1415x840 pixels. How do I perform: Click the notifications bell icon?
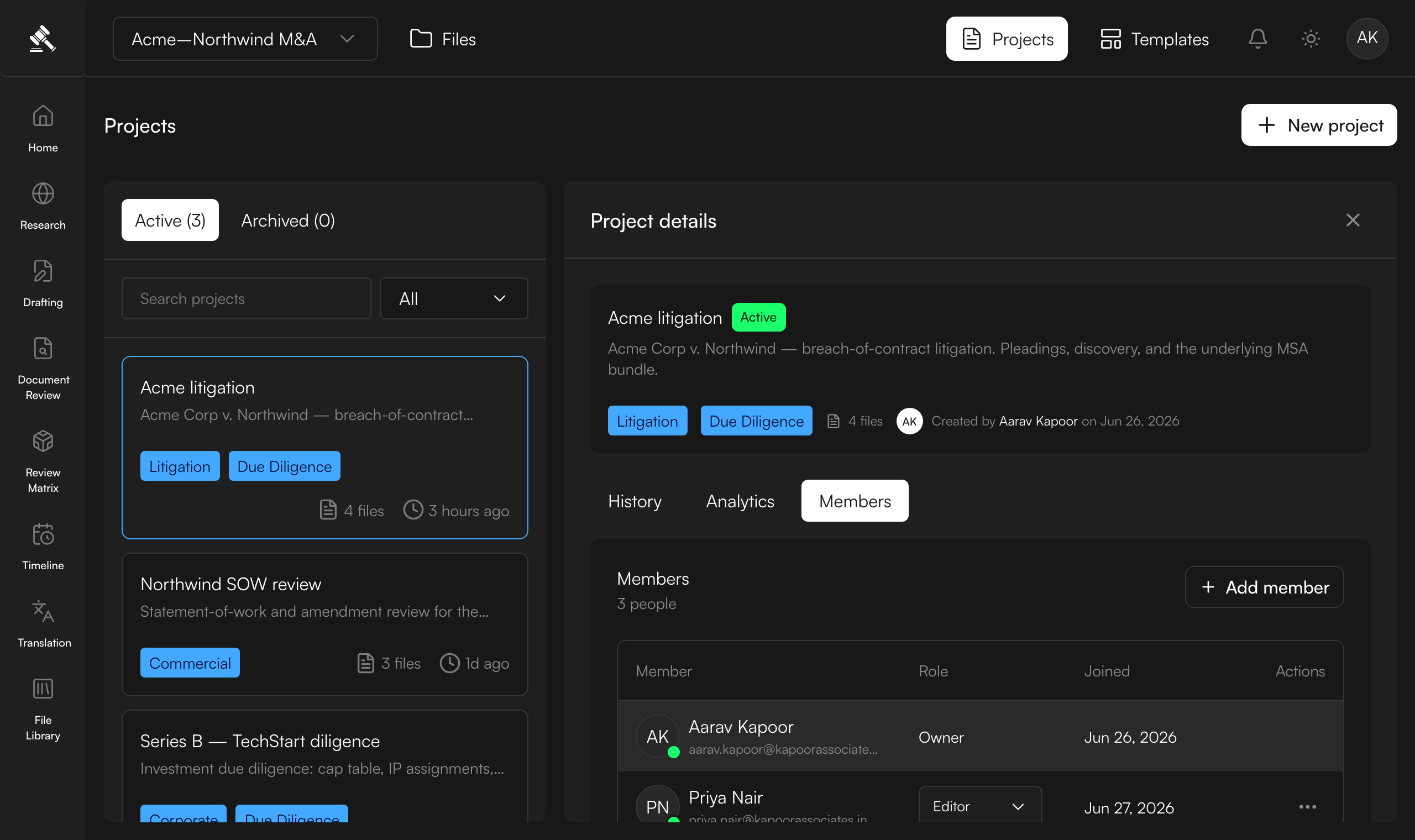click(1257, 39)
